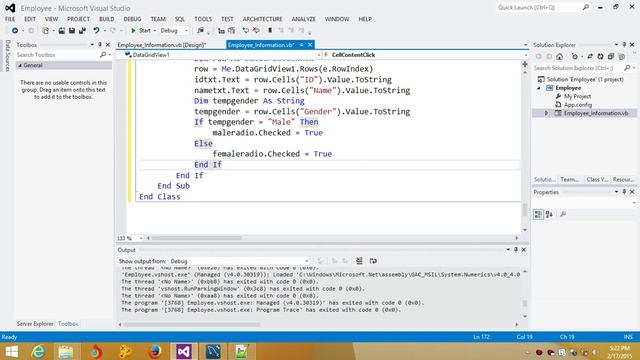Click the Property Pages wrench icon
Image resolution: width=640 pixels, height=360 pixels.
point(563,214)
